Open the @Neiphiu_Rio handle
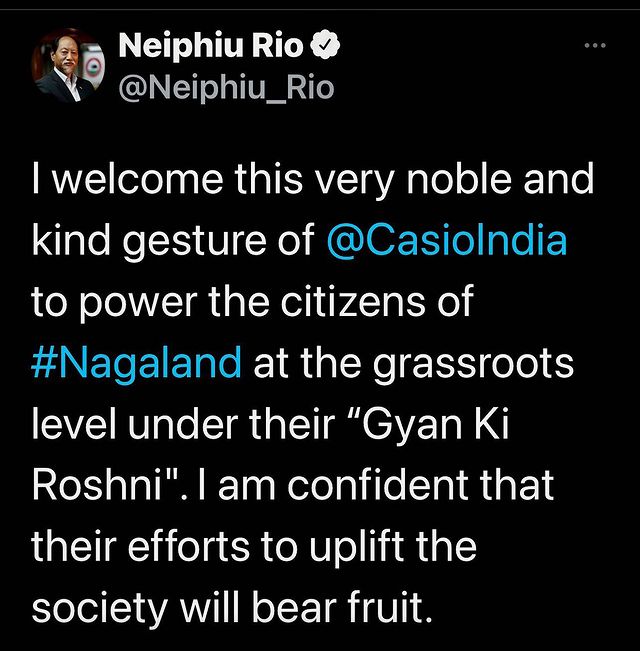 point(226,87)
